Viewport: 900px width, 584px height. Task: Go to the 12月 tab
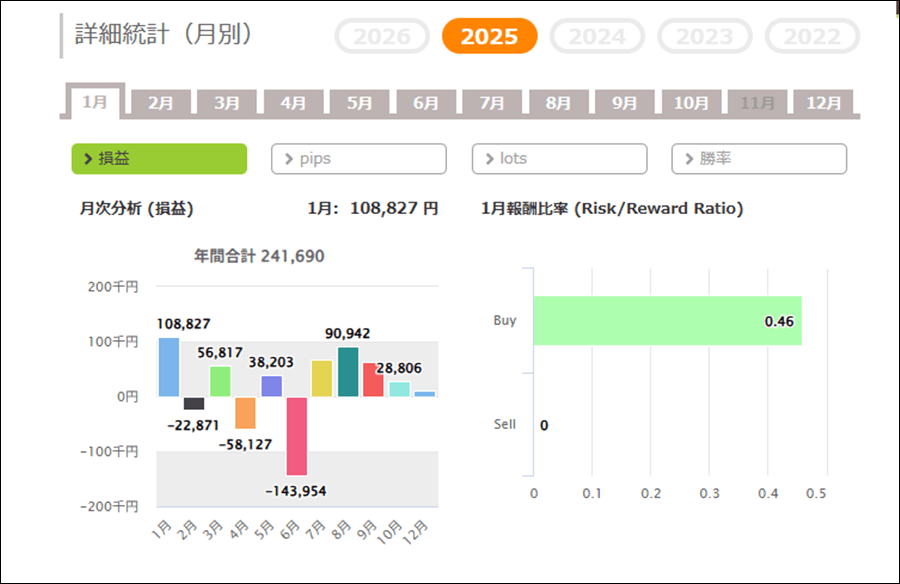point(823,103)
